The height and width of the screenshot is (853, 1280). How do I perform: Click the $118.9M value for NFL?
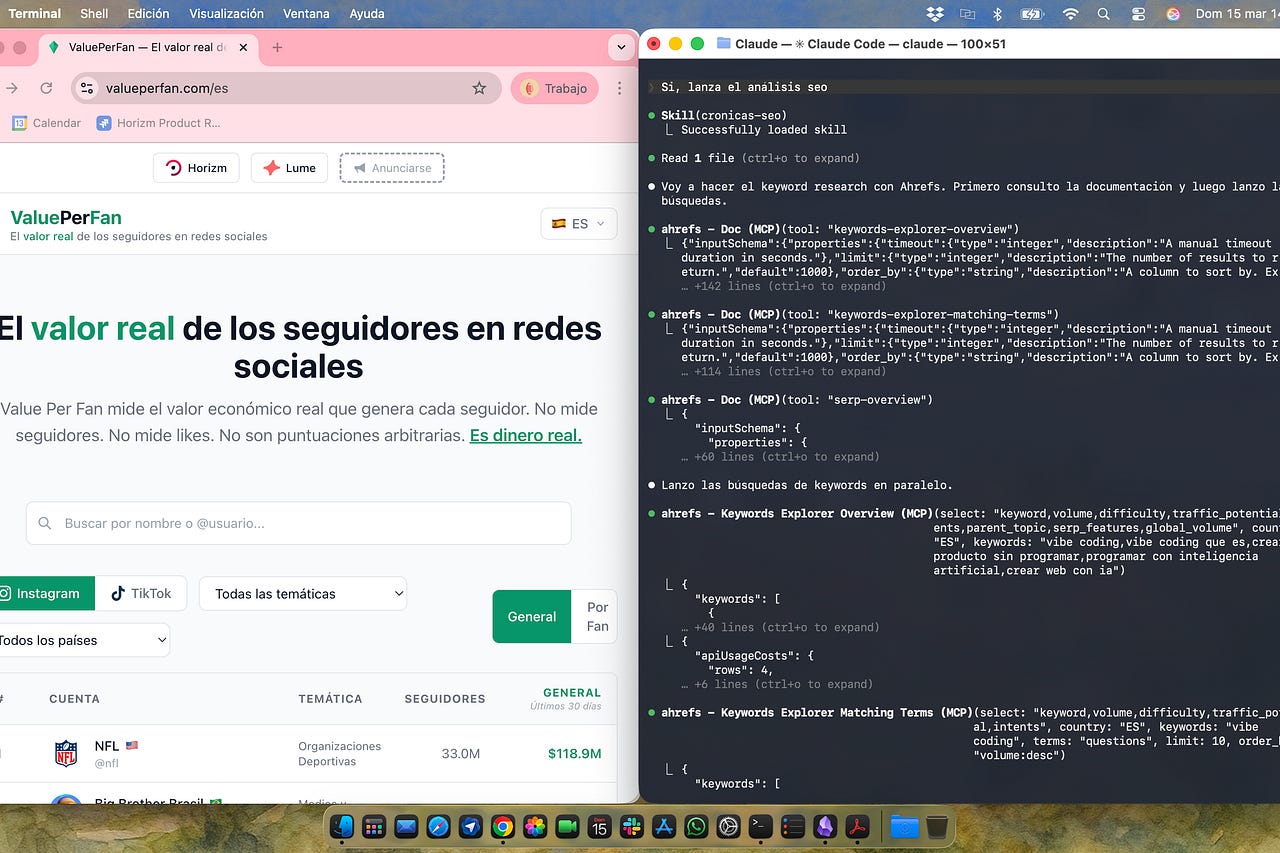tap(575, 753)
